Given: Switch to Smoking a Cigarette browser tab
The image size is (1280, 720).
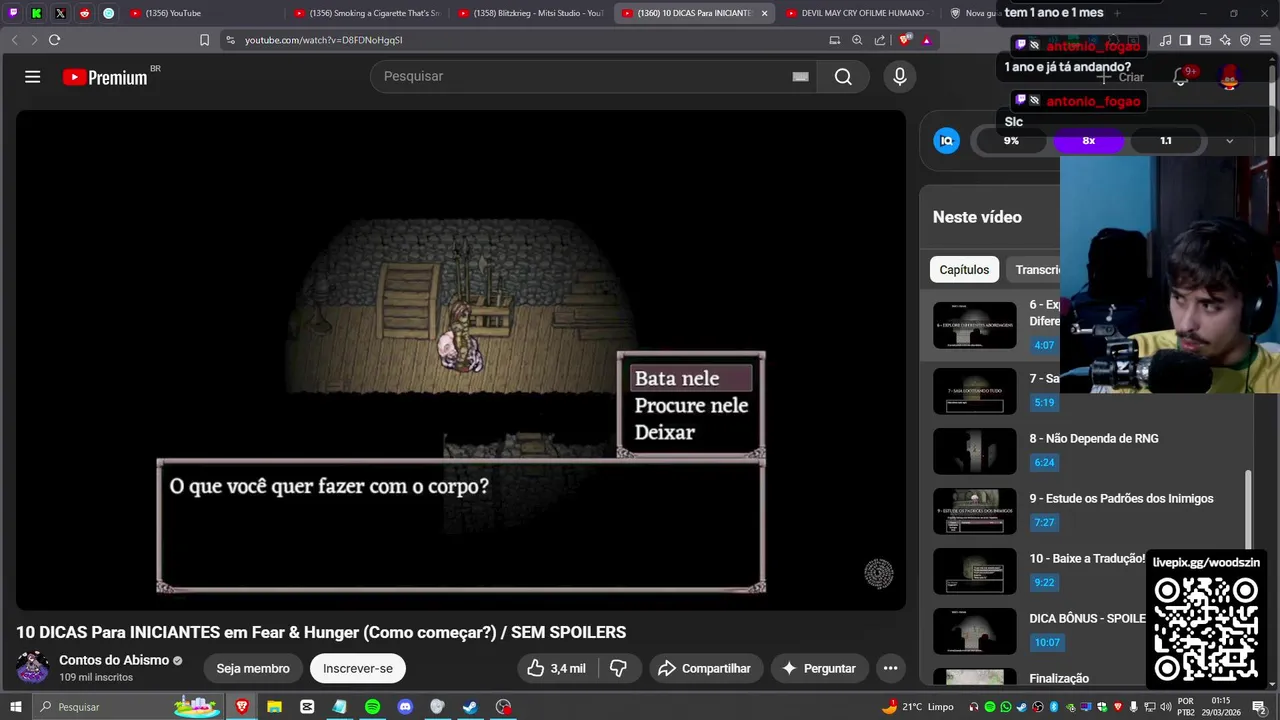Looking at the screenshot, I should pos(367,13).
